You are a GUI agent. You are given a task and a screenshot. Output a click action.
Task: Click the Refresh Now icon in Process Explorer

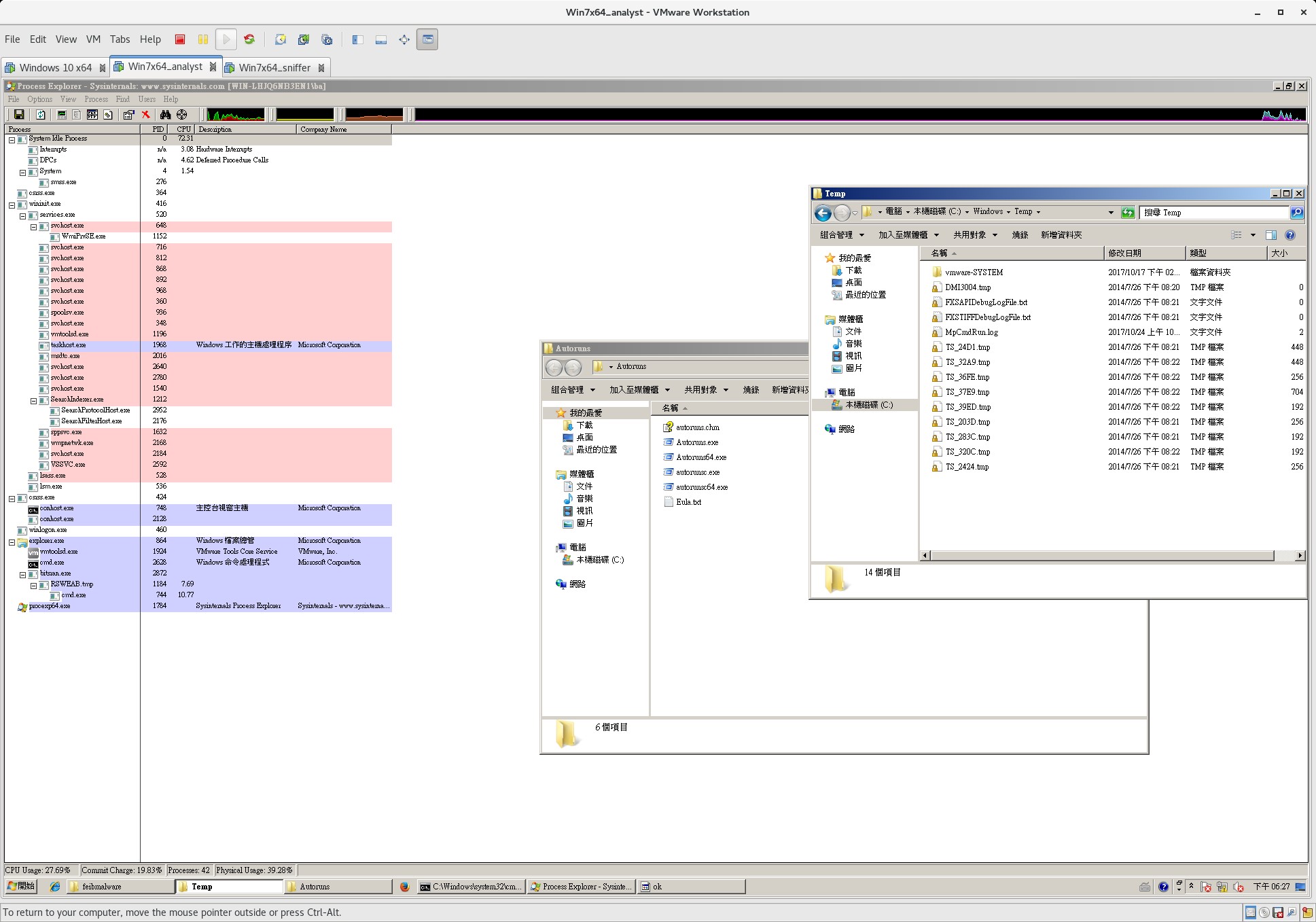[41, 115]
